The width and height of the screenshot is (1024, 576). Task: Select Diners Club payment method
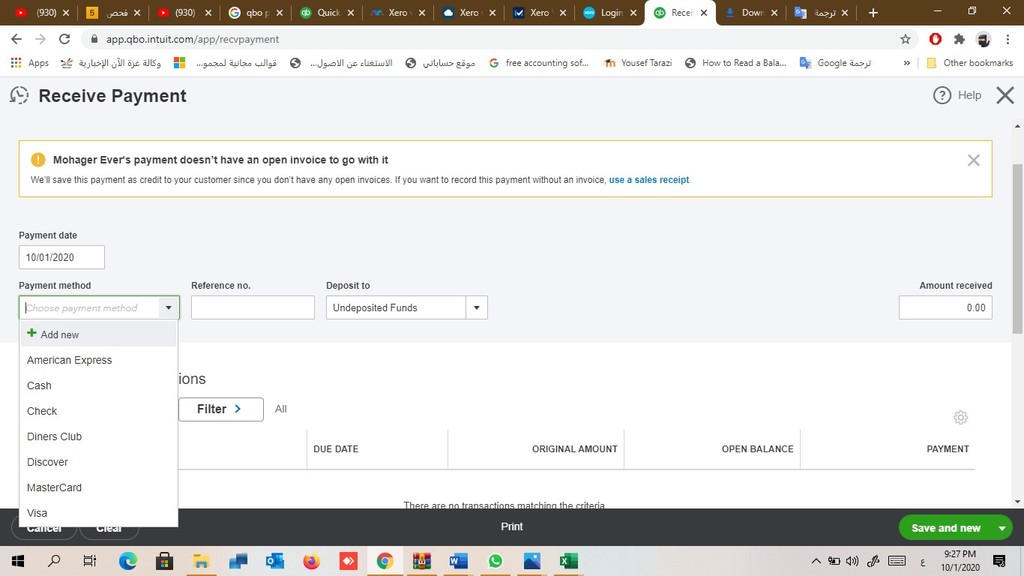point(99,436)
